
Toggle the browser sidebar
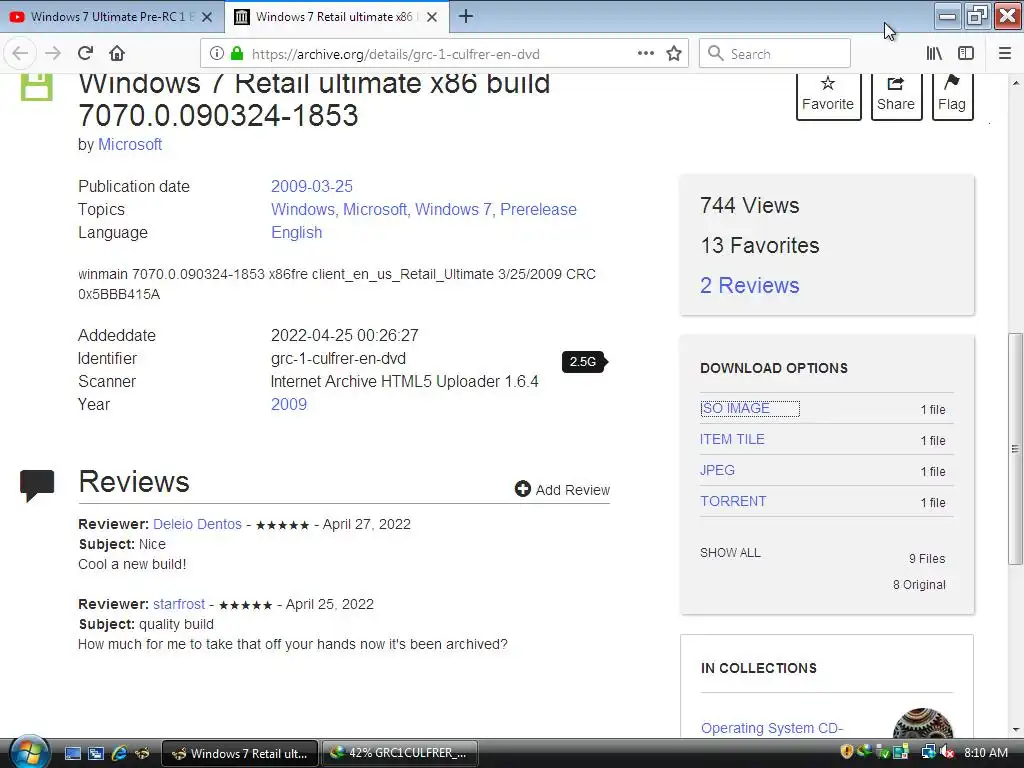[966, 54]
